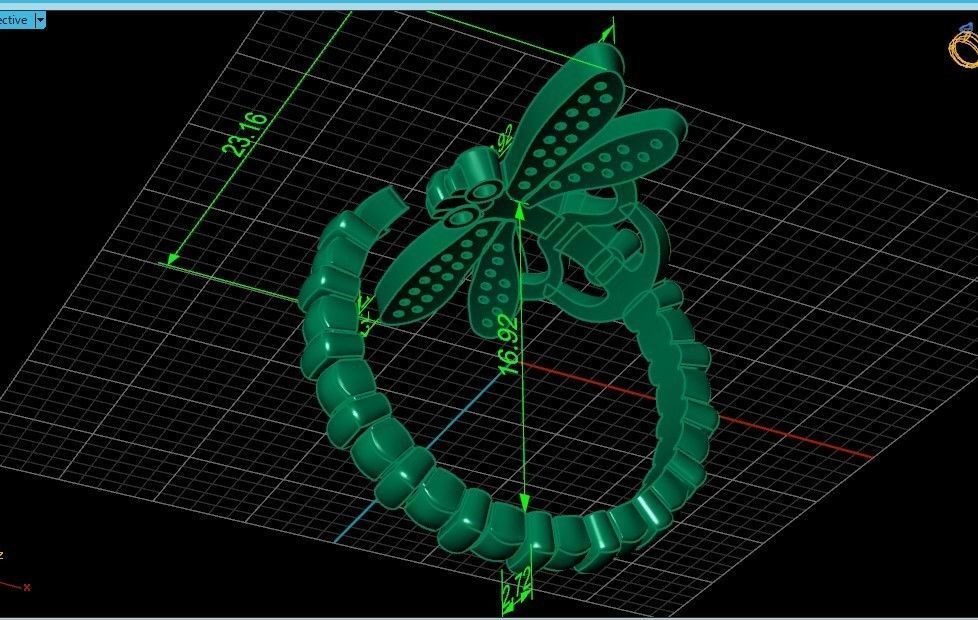The width and height of the screenshot is (978, 620).
Task: Open the Perspective viewport title dropdown arrow
Action: [40, 20]
